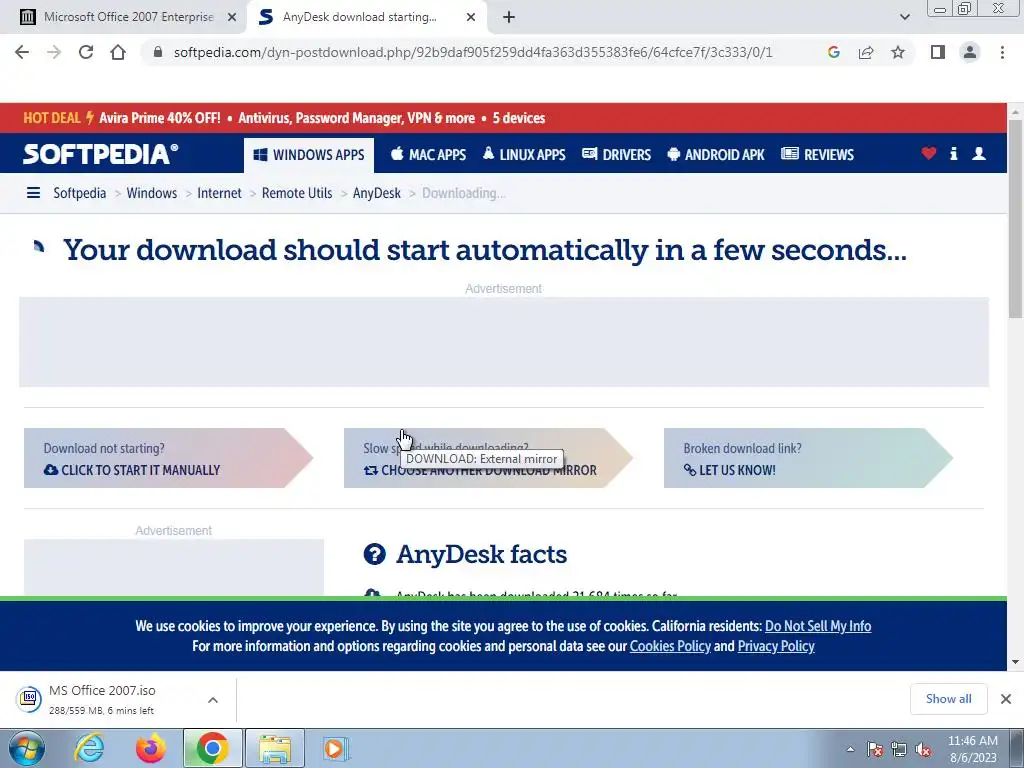This screenshot has height=768, width=1024.
Task: Open the REVIEWS section
Action: pos(818,155)
